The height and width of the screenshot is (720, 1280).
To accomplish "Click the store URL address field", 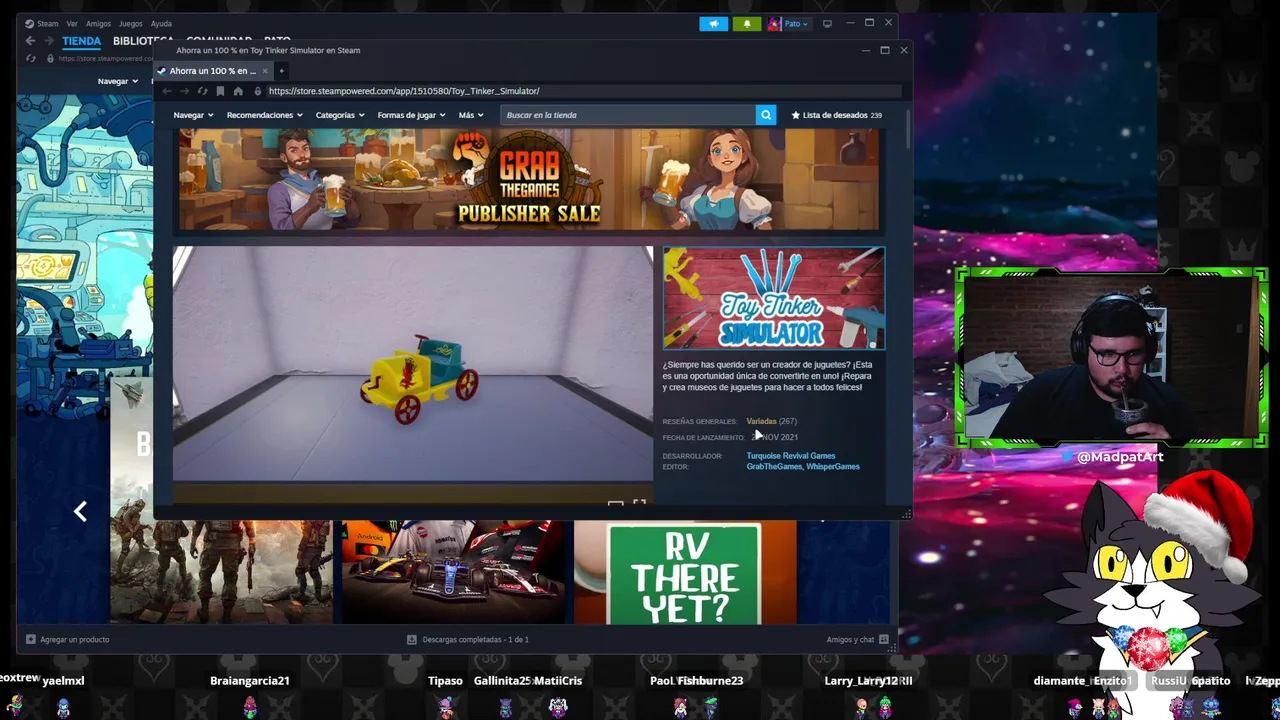I will click(580, 91).
